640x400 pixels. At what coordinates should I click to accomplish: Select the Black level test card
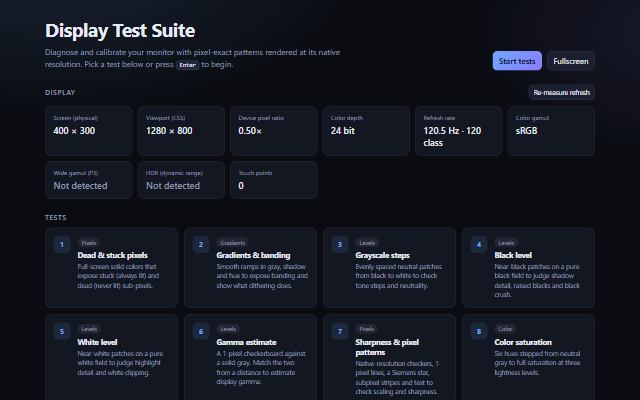528,267
